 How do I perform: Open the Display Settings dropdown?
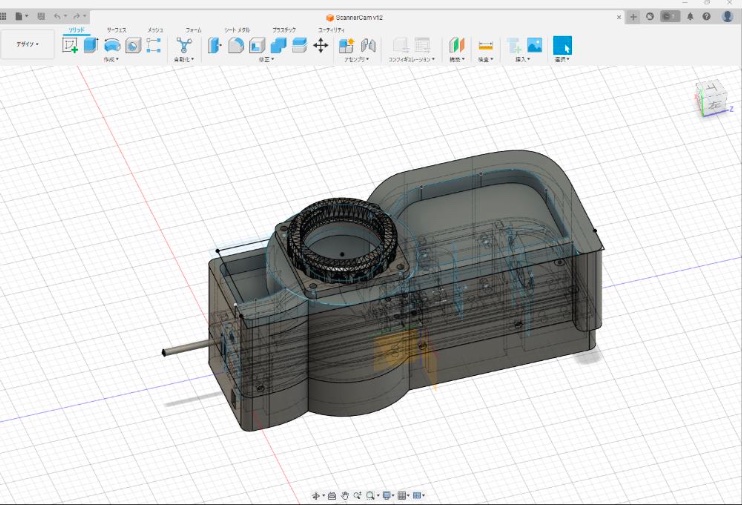click(x=386, y=495)
